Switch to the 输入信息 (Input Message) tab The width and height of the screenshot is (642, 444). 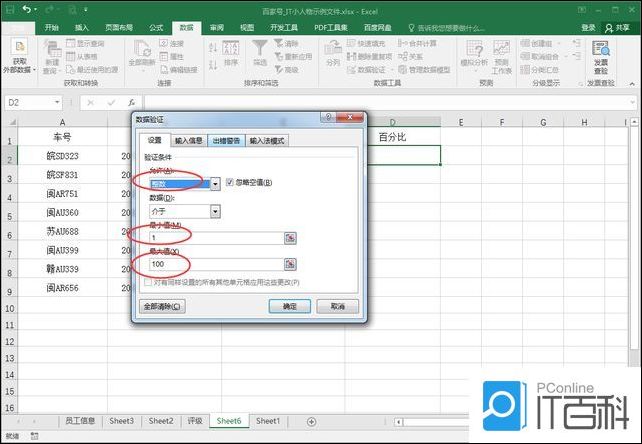[x=188, y=140]
